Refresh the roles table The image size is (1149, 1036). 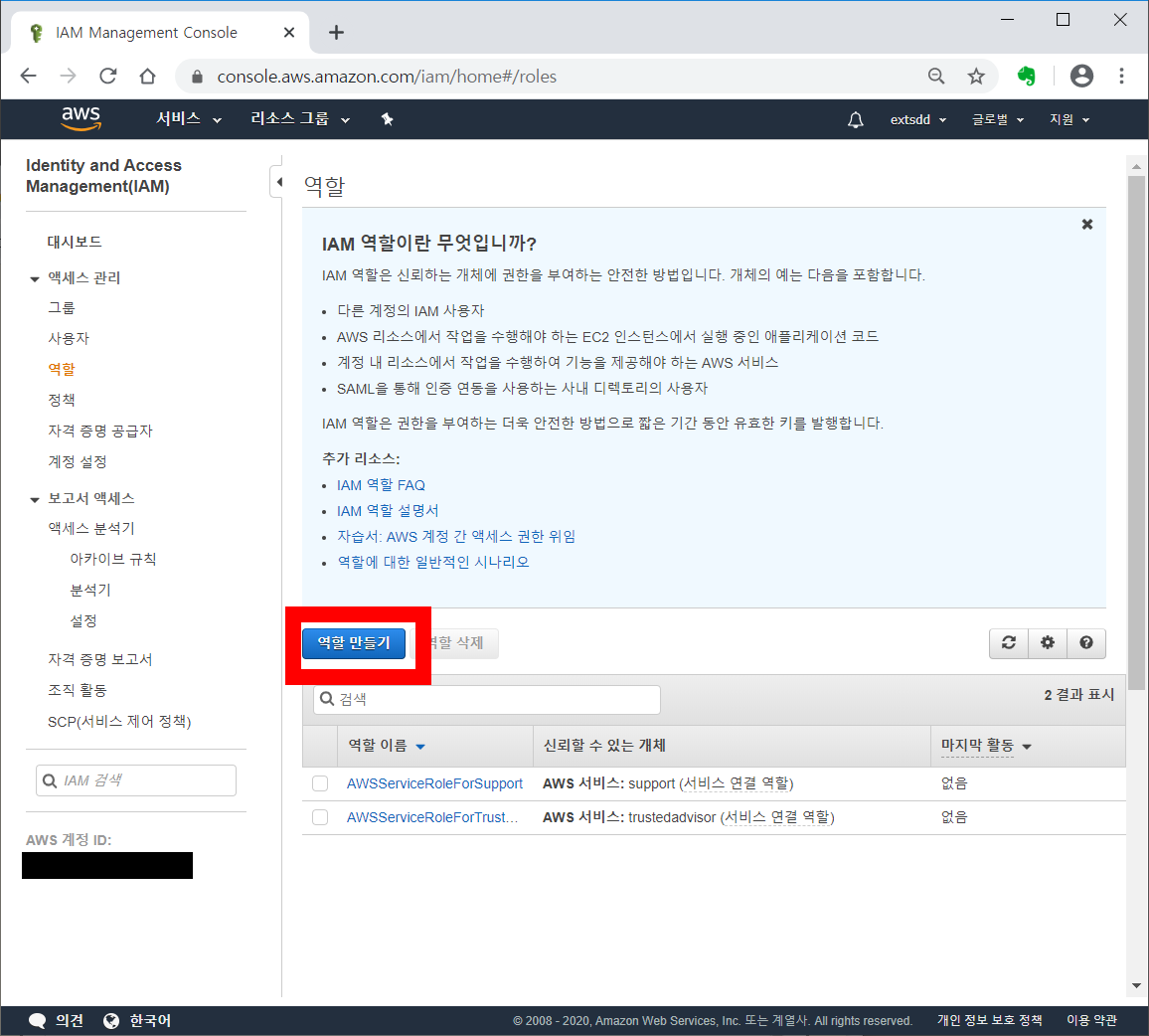pos(1009,643)
